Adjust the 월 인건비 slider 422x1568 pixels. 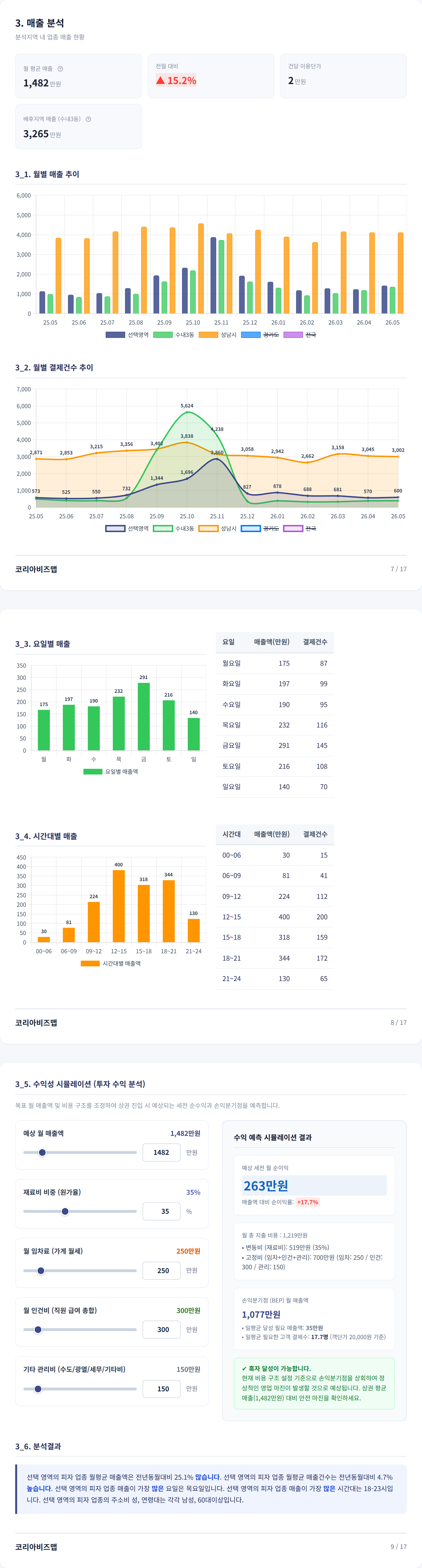click(x=80, y=1329)
